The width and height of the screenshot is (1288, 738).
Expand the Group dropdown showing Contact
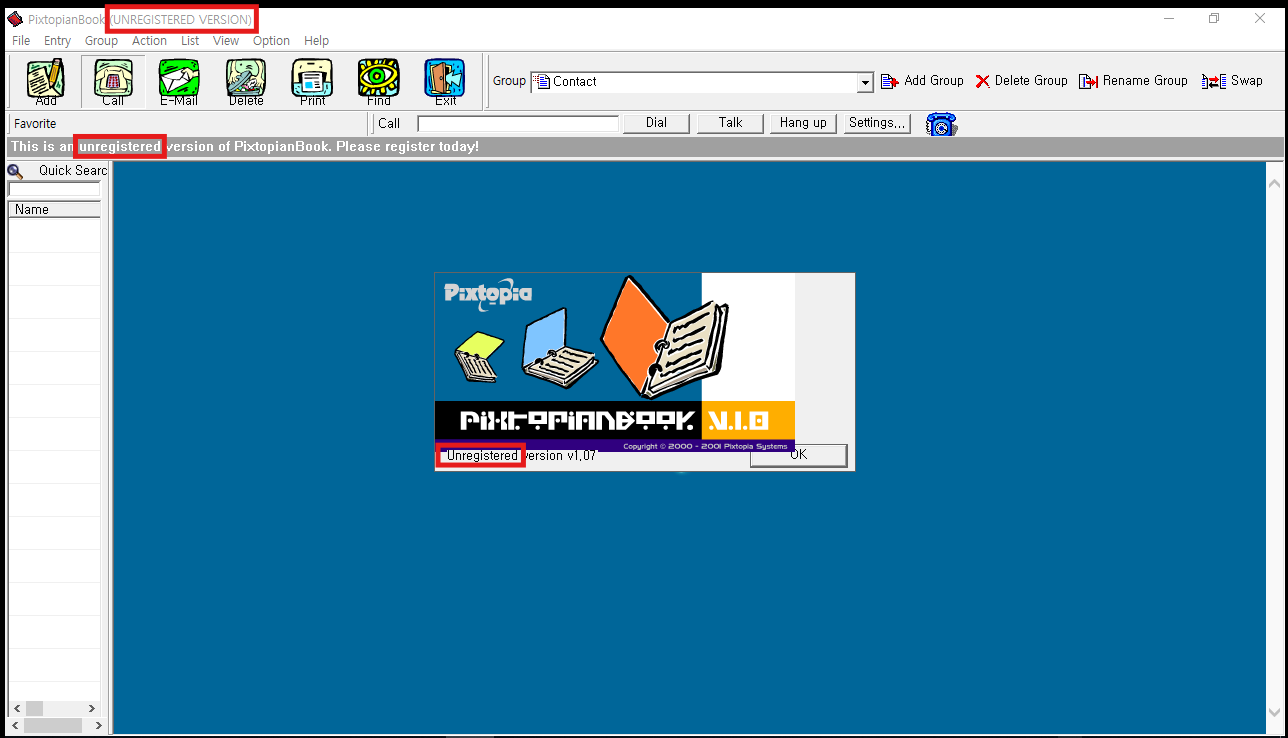(x=866, y=83)
